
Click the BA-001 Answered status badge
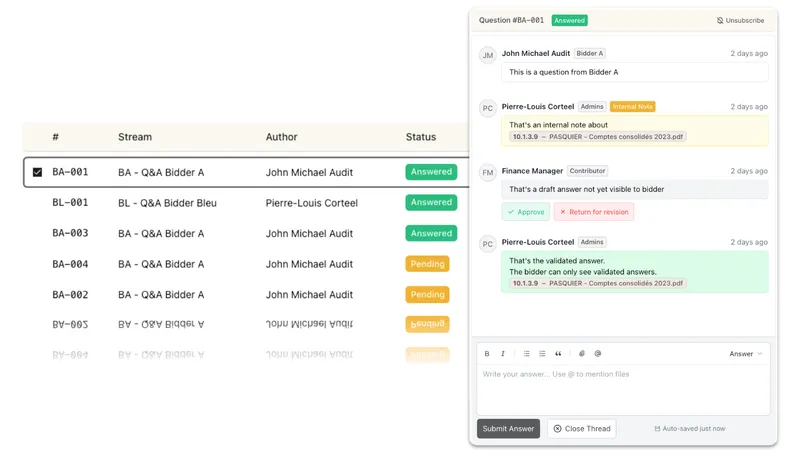[x=431, y=172]
